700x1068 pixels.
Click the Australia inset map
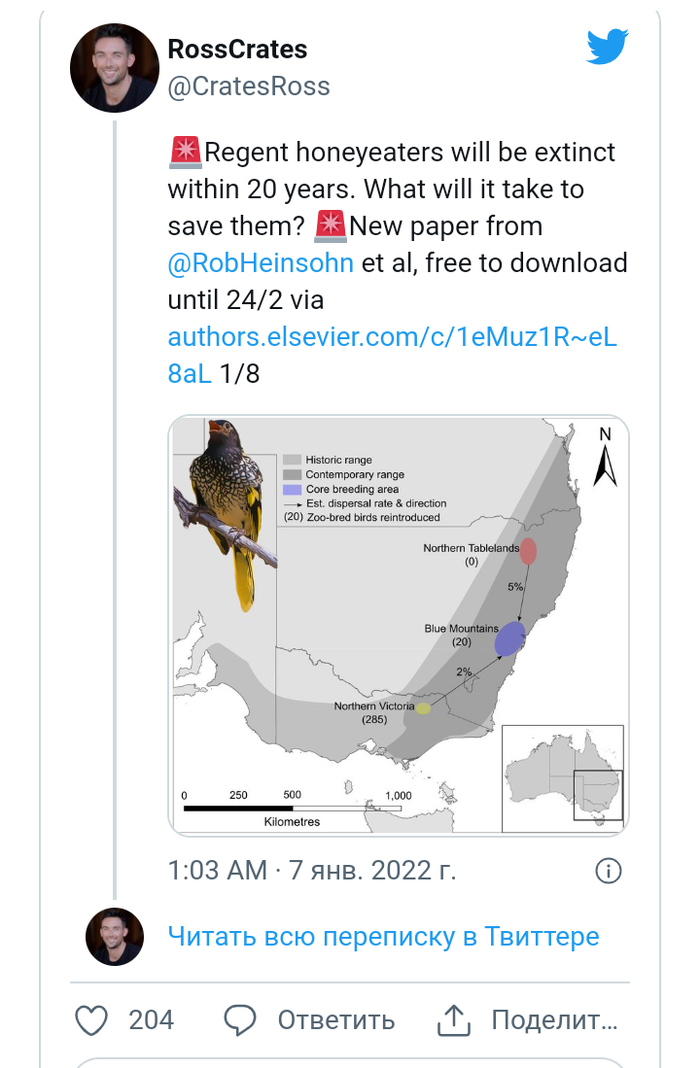pos(563,779)
